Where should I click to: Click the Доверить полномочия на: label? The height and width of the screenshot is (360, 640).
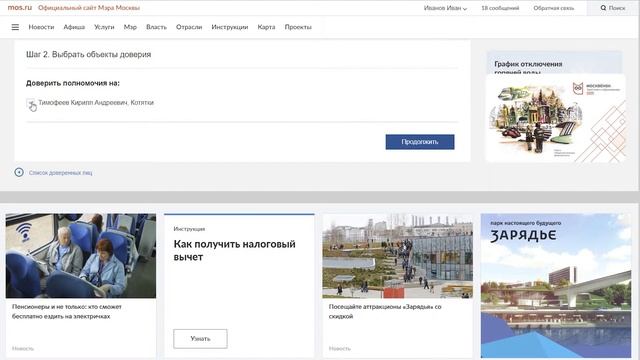pos(73,83)
